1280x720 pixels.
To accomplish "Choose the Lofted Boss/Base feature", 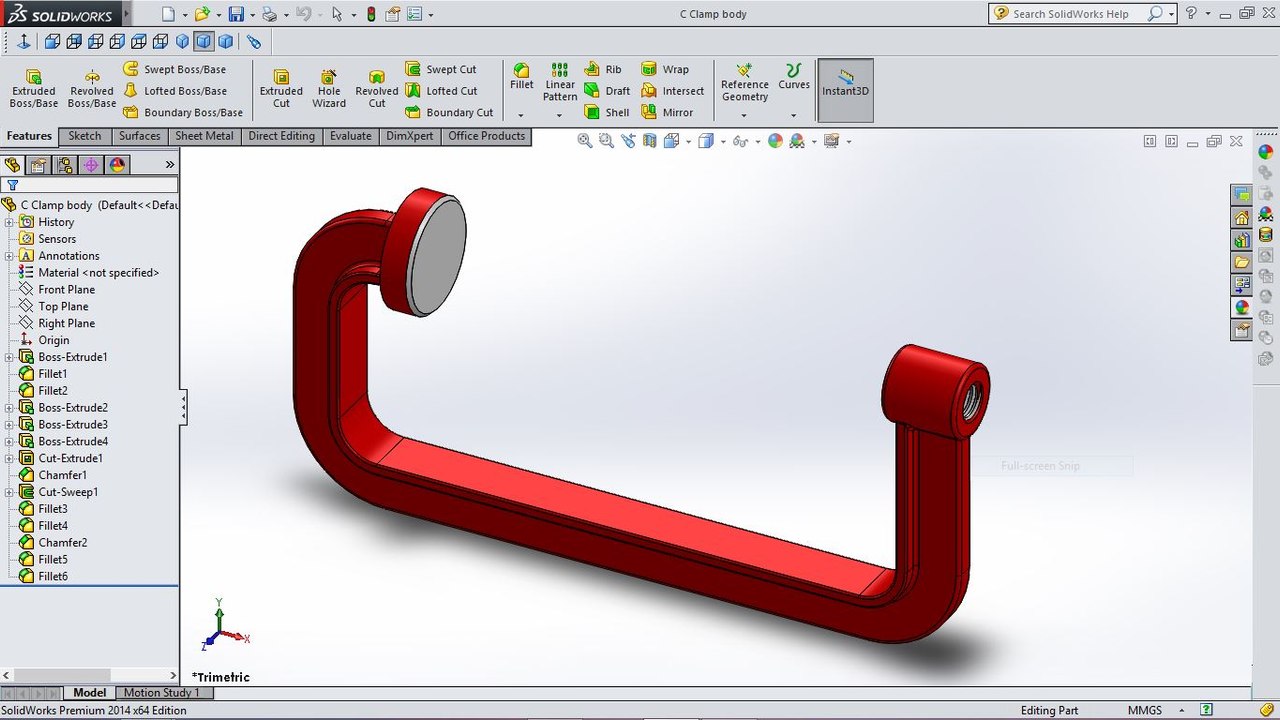I will click(175, 91).
